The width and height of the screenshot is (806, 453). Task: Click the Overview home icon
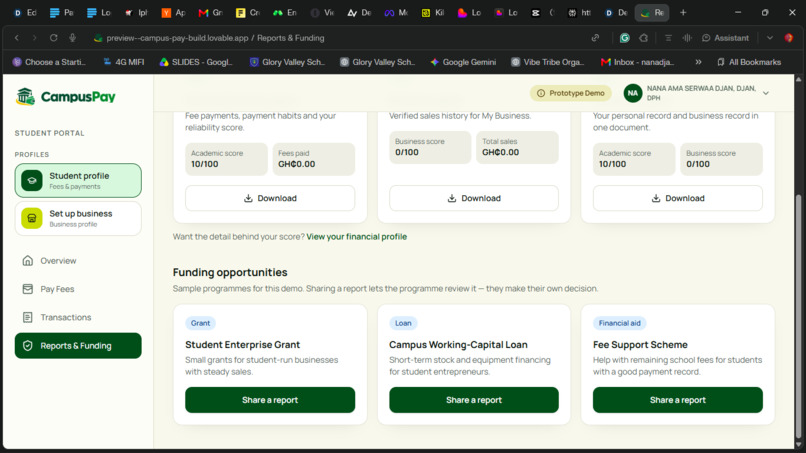tap(28, 261)
